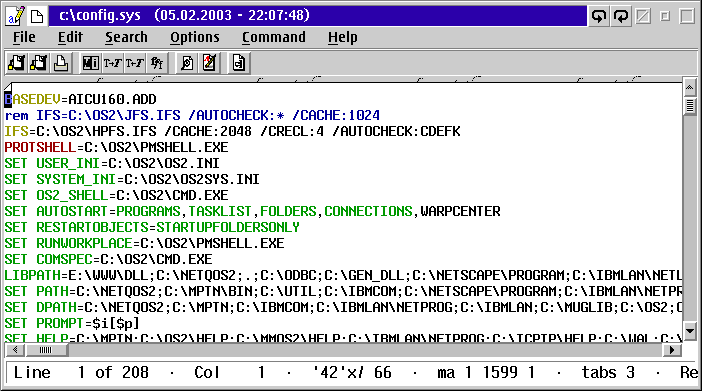Click the SET USER_INI line
The width and height of the screenshot is (702, 391).
[x=112, y=163]
